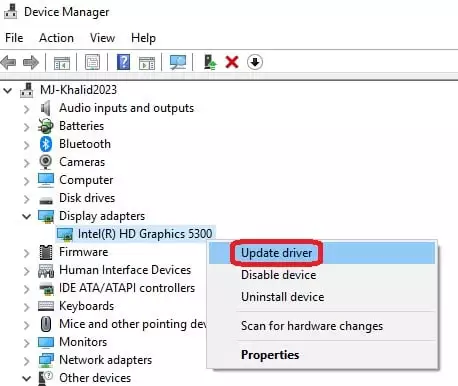Click the MJ-Khalid2023 computer icon
The width and height of the screenshot is (458, 386).
click(x=27, y=90)
